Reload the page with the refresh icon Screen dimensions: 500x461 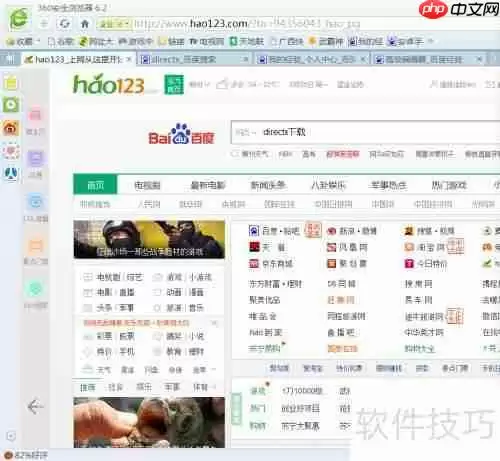click(64, 24)
